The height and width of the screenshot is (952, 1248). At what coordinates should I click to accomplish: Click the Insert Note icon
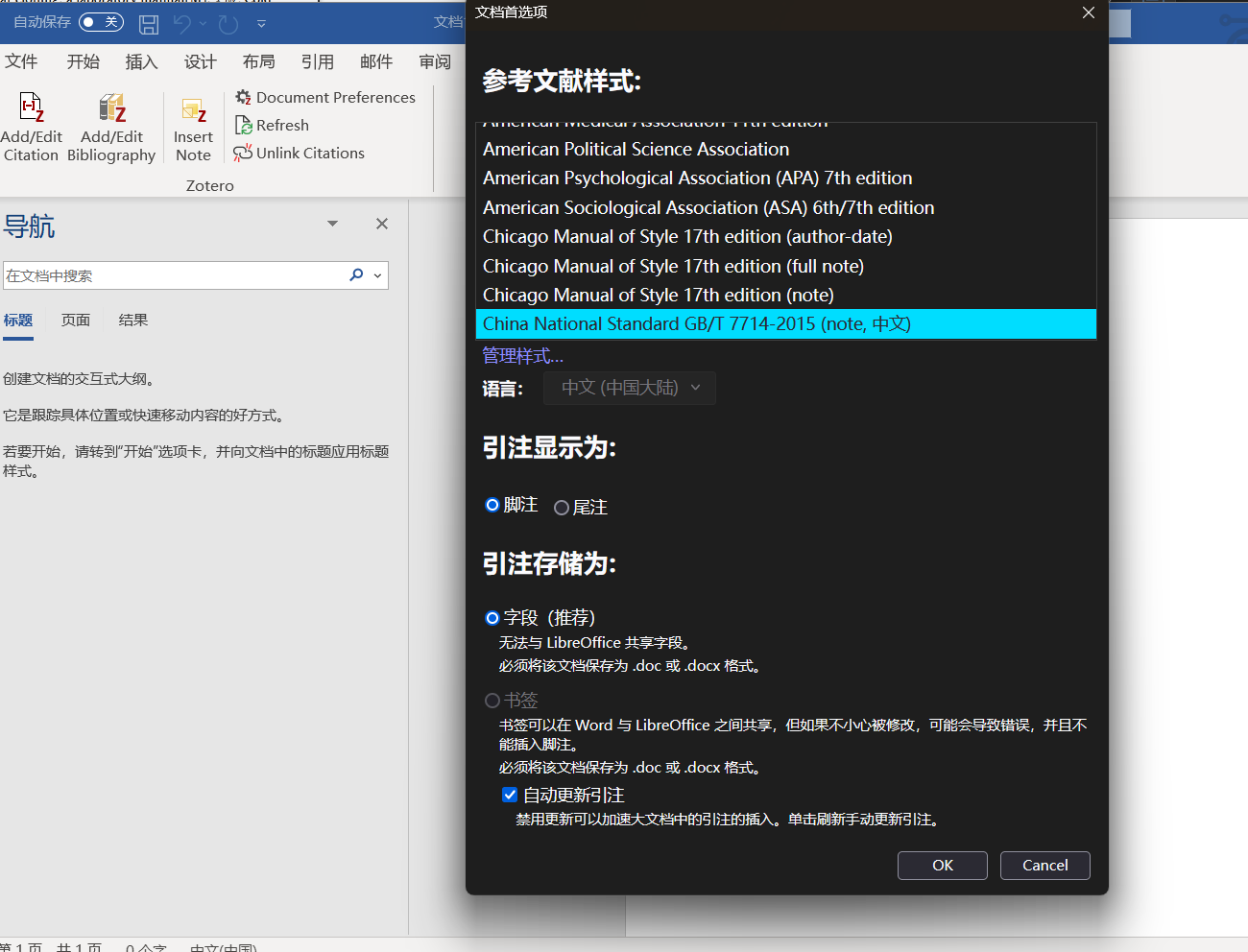coord(193,111)
